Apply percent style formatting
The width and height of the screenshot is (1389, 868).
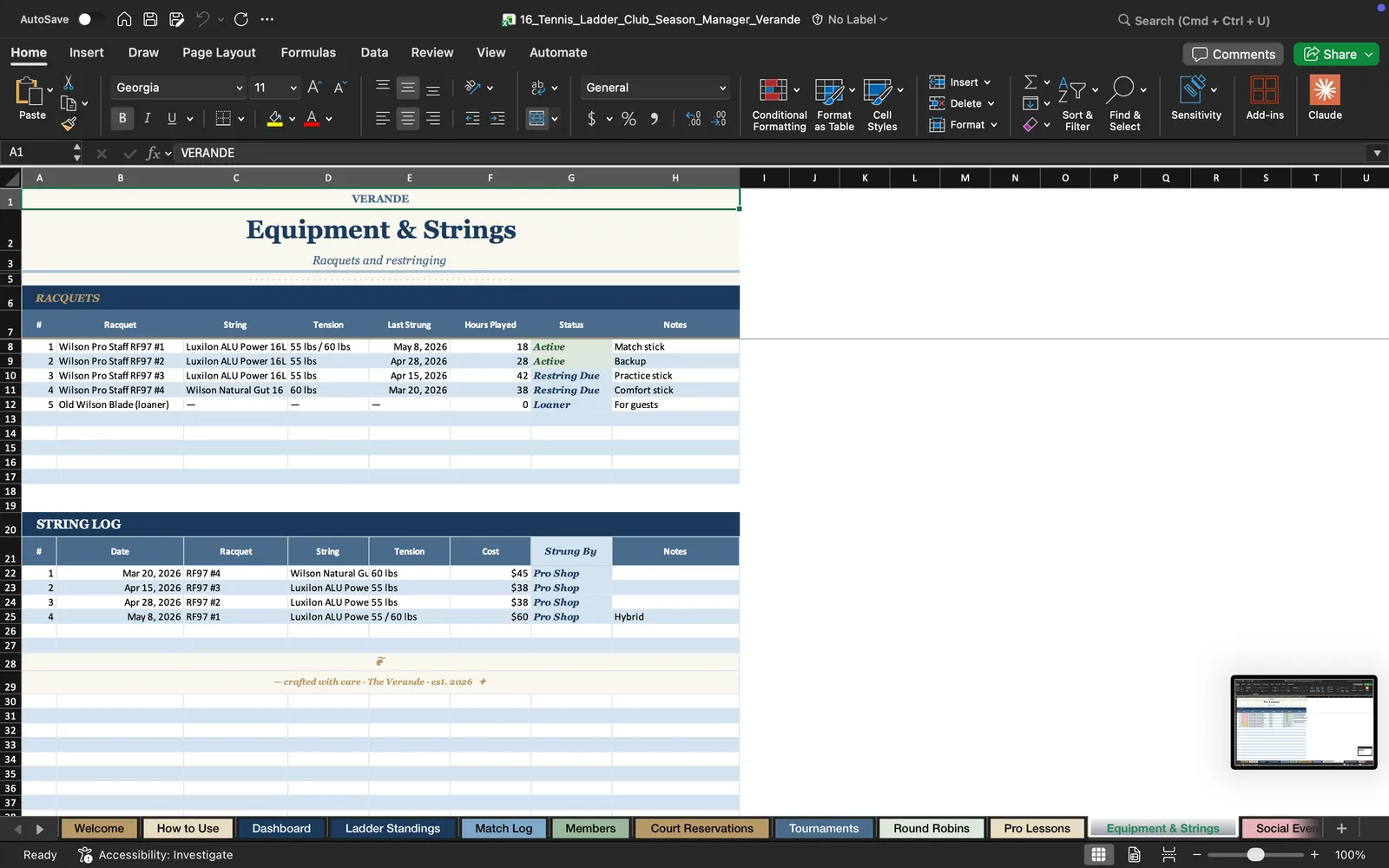tap(629, 119)
